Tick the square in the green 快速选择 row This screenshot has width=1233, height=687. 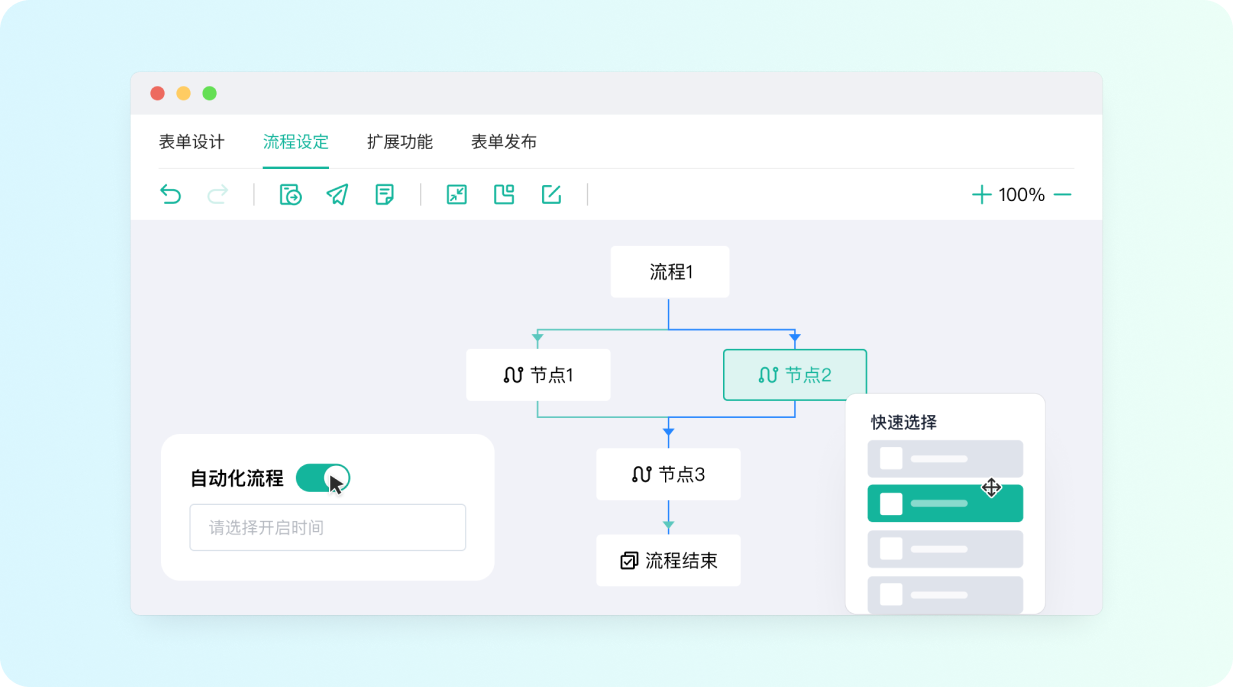[x=891, y=504]
